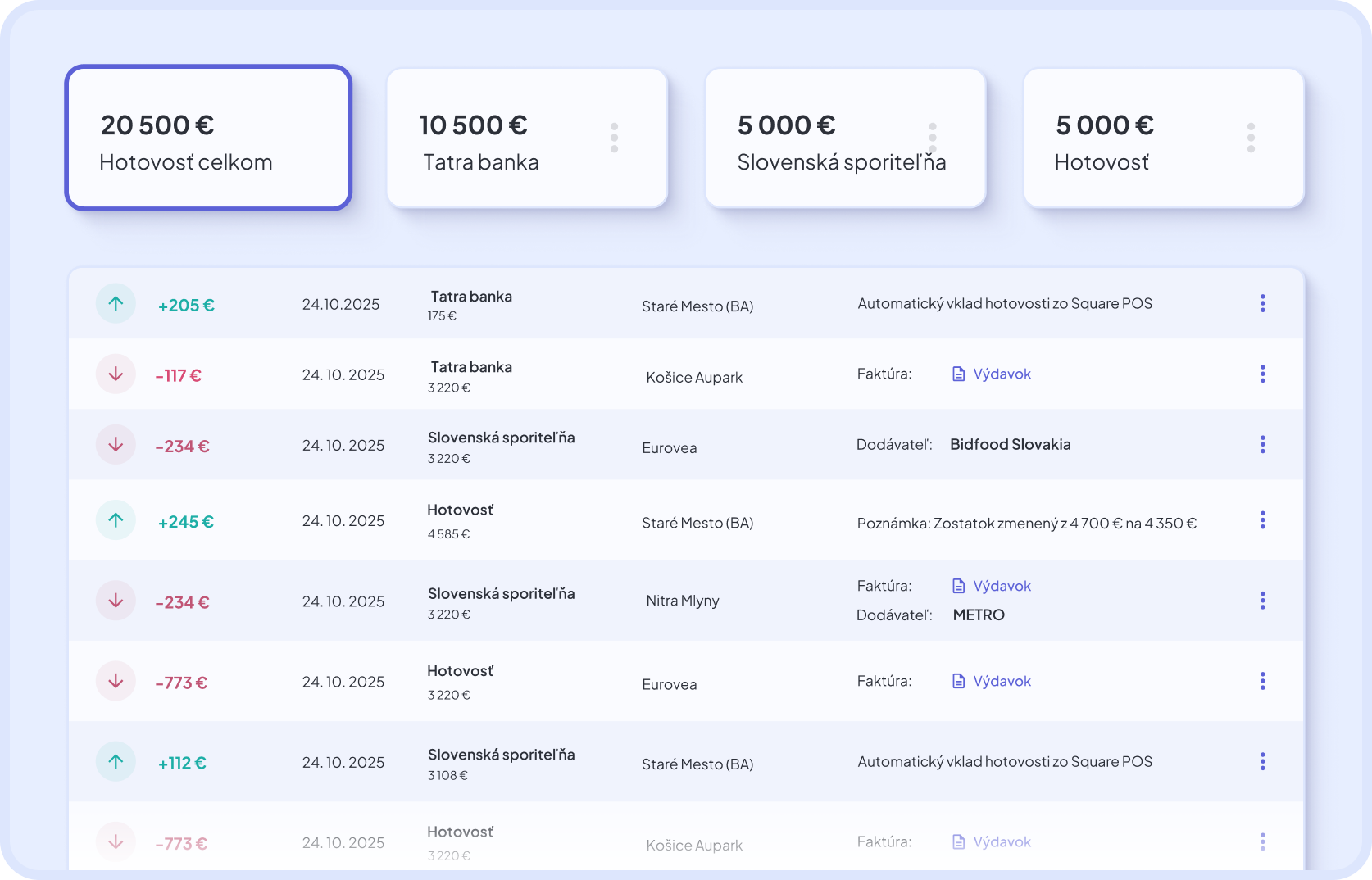Open options menu on Tatra banka card
Screen dimensions: 1372x880
pyautogui.click(x=614, y=138)
